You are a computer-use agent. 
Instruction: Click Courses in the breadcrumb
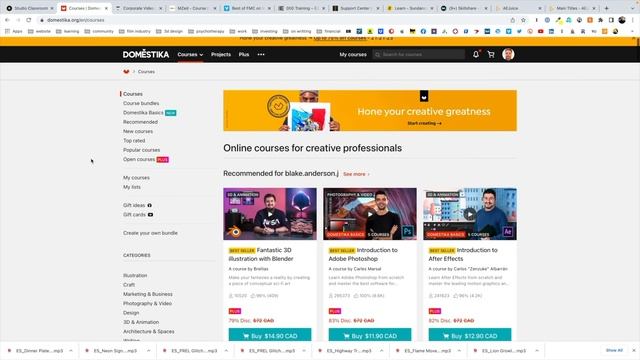tap(146, 71)
